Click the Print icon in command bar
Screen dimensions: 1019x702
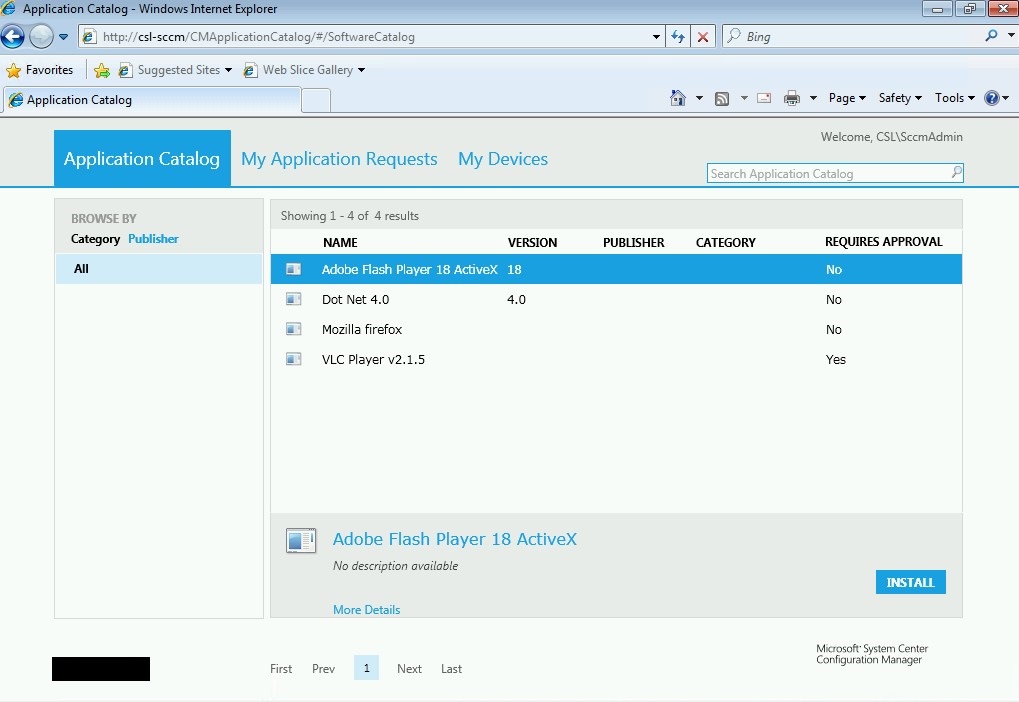[x=792, y=98]
